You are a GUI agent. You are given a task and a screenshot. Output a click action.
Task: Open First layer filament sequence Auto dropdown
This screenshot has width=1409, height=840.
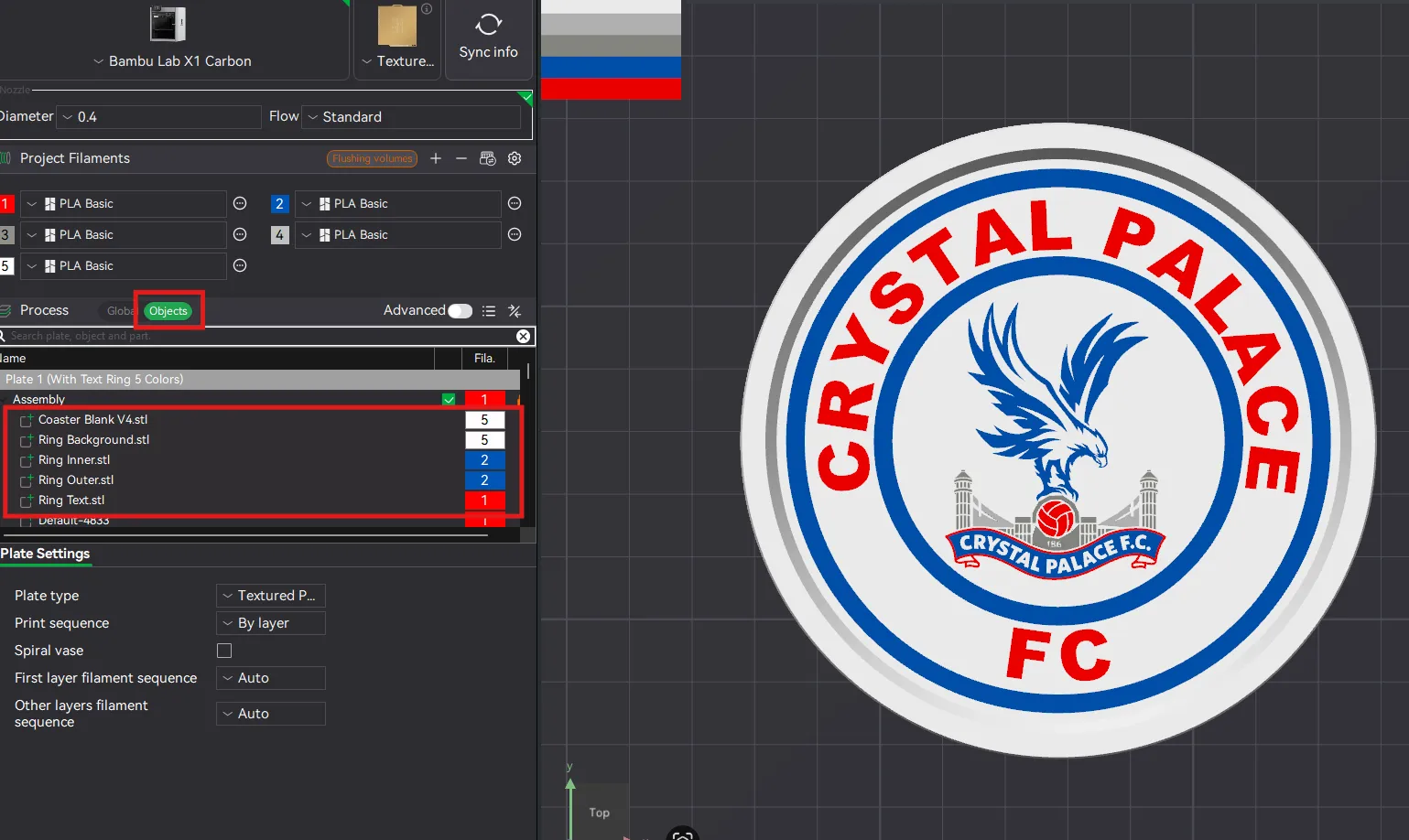pyautogui.click(x=271, y=678)
